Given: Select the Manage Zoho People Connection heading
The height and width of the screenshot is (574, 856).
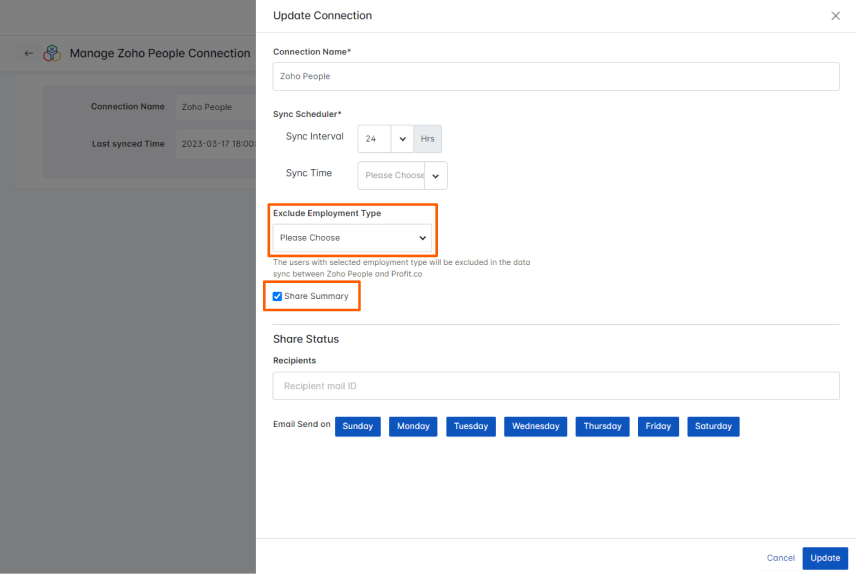Looking at the screenshot, I should pos(160,53).
